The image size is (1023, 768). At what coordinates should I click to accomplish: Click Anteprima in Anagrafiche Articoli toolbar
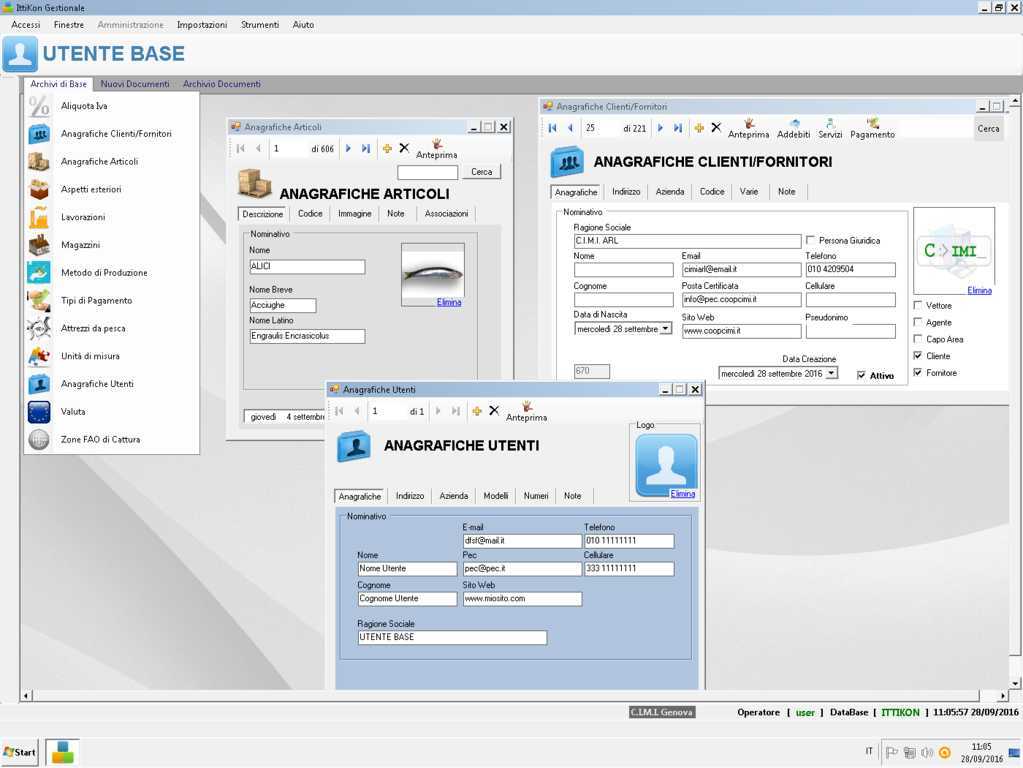tap(436, 149)
